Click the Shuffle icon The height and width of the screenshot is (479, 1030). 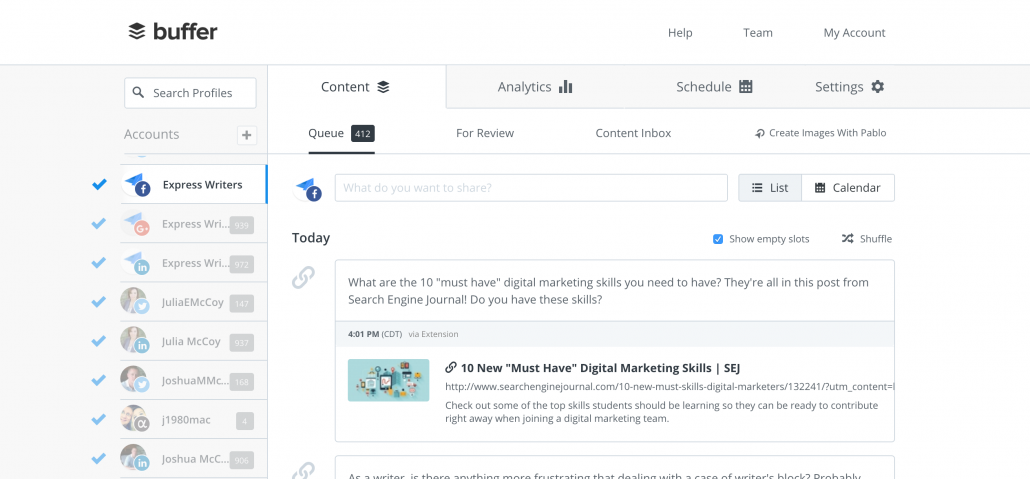pos(847,239)
